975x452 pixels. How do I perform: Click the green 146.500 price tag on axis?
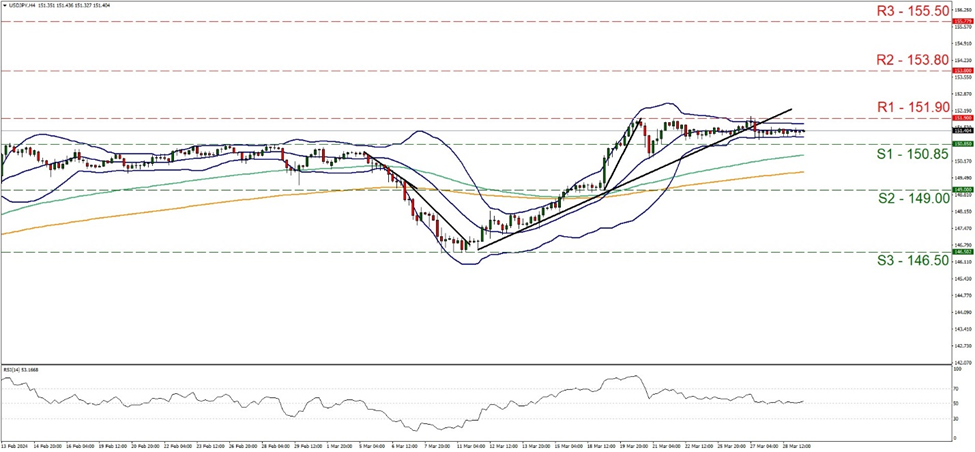pyautogui.click(x=961, y=253)
